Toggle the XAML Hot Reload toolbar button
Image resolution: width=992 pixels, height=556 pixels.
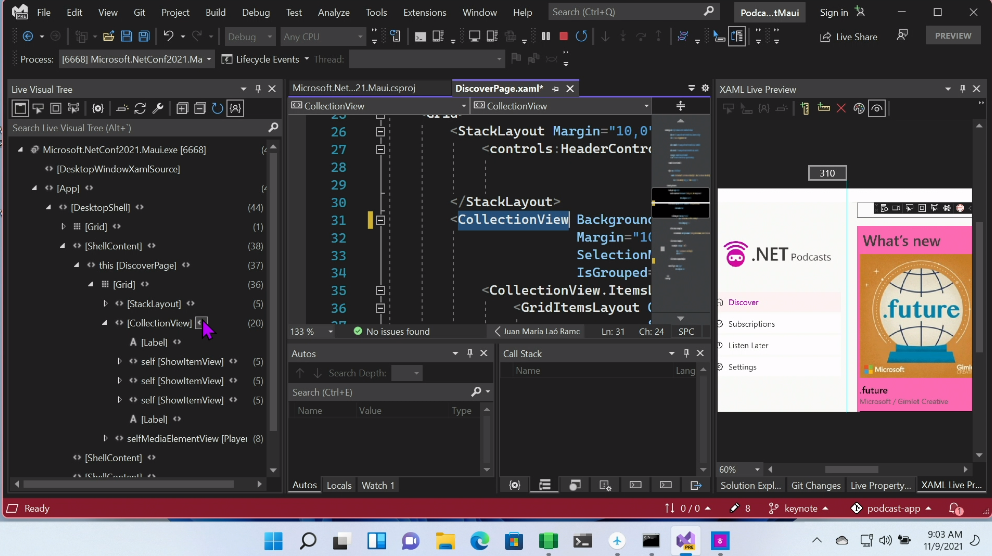click(x=739, y=37)
